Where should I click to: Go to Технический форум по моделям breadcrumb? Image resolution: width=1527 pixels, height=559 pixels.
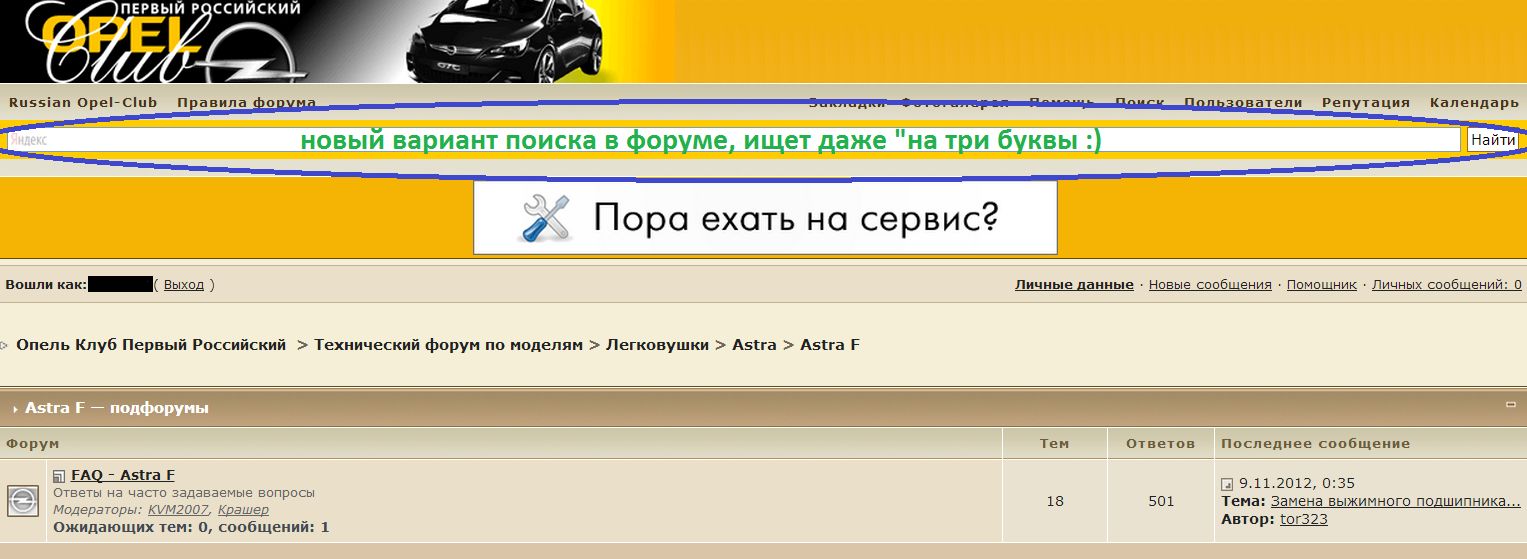[448, 345]
